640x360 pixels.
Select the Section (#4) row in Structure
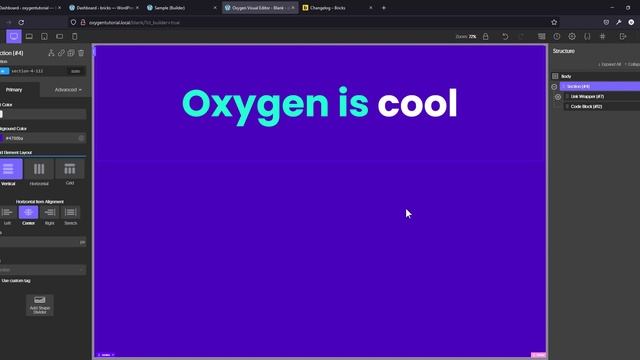click(600, 87)
